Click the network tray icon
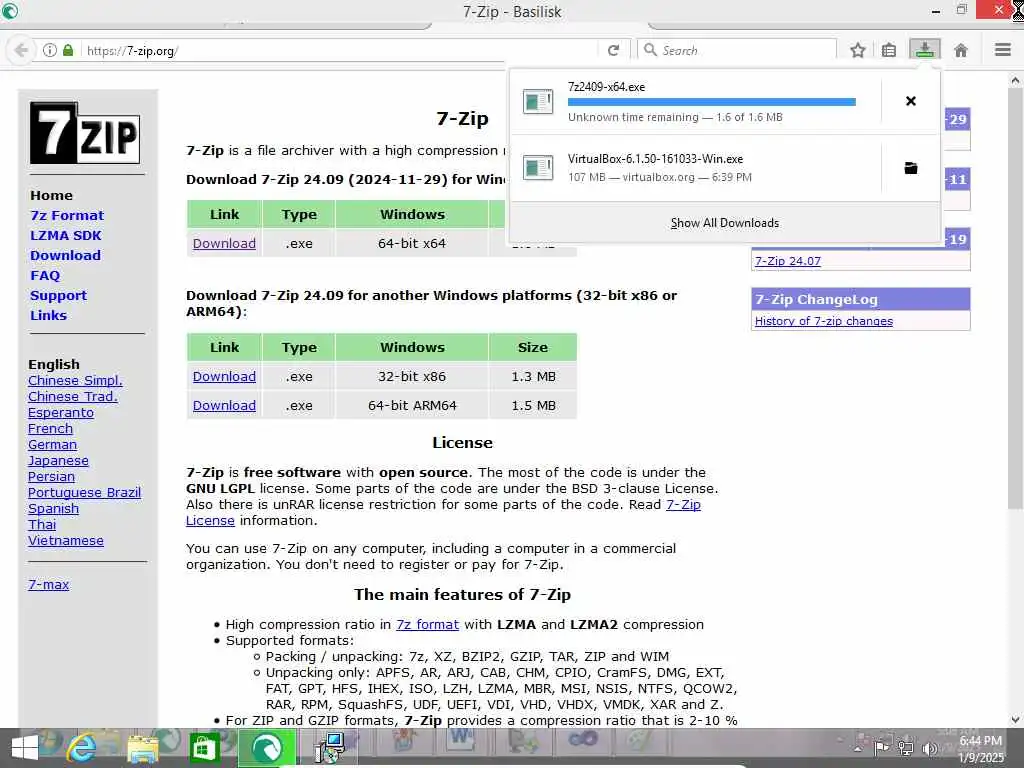The image size is (1024, 768). coord(906,748)
